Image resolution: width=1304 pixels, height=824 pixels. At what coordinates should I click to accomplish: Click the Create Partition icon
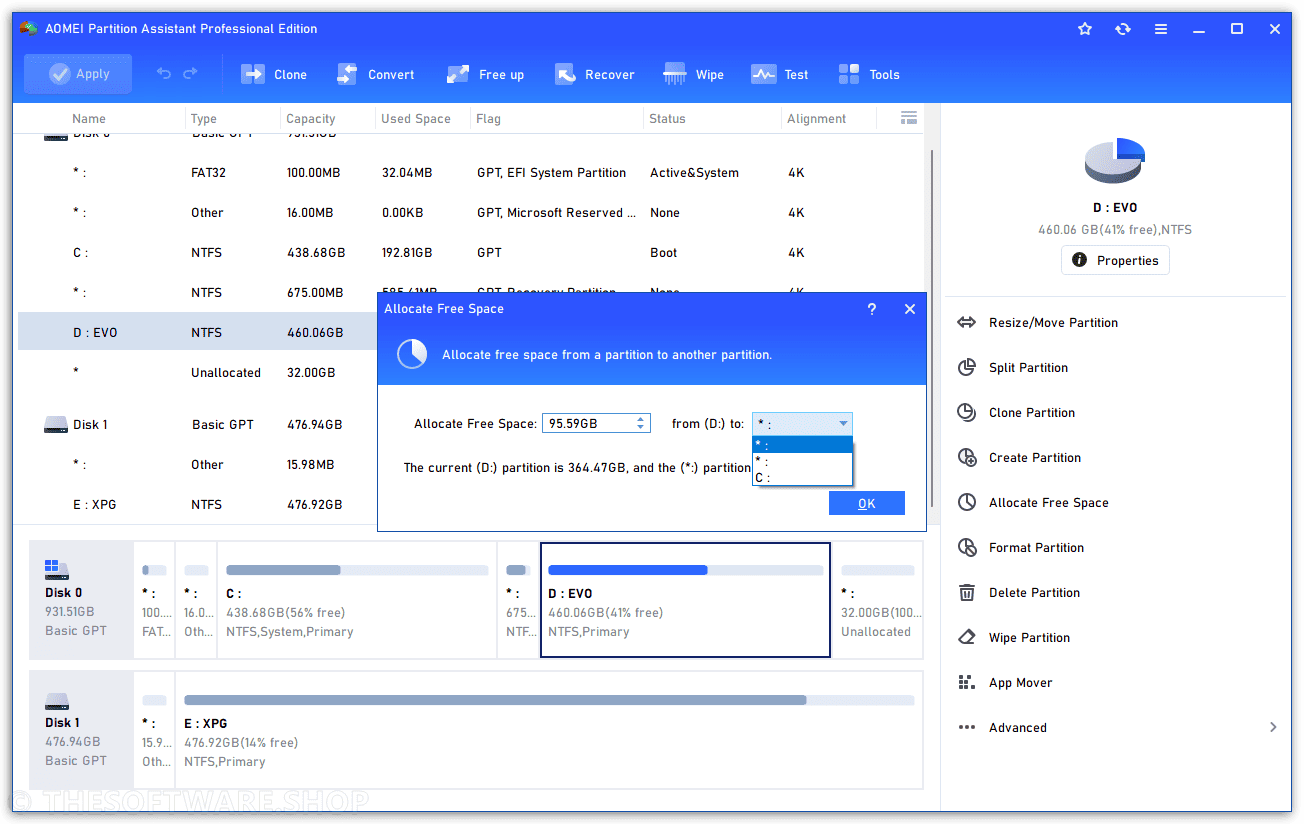tap(967, 457)
